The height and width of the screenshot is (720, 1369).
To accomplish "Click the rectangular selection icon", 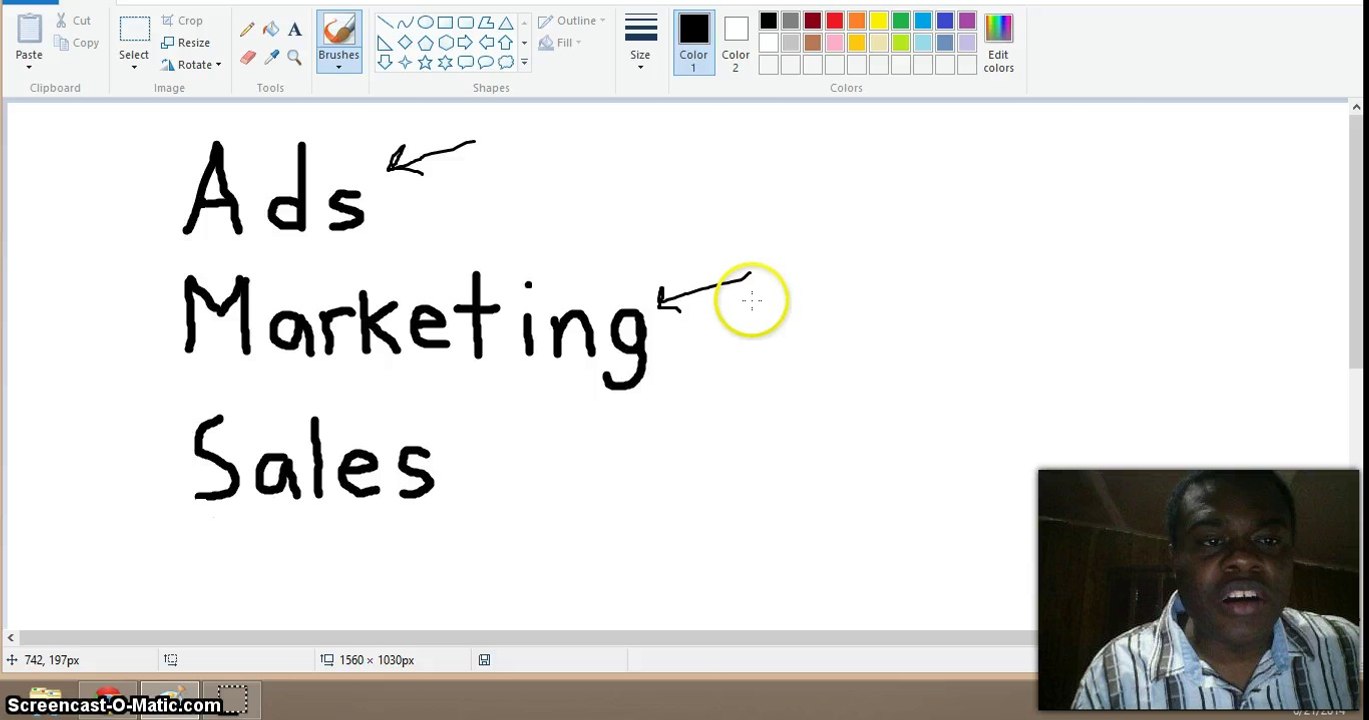I will (134, 29).
